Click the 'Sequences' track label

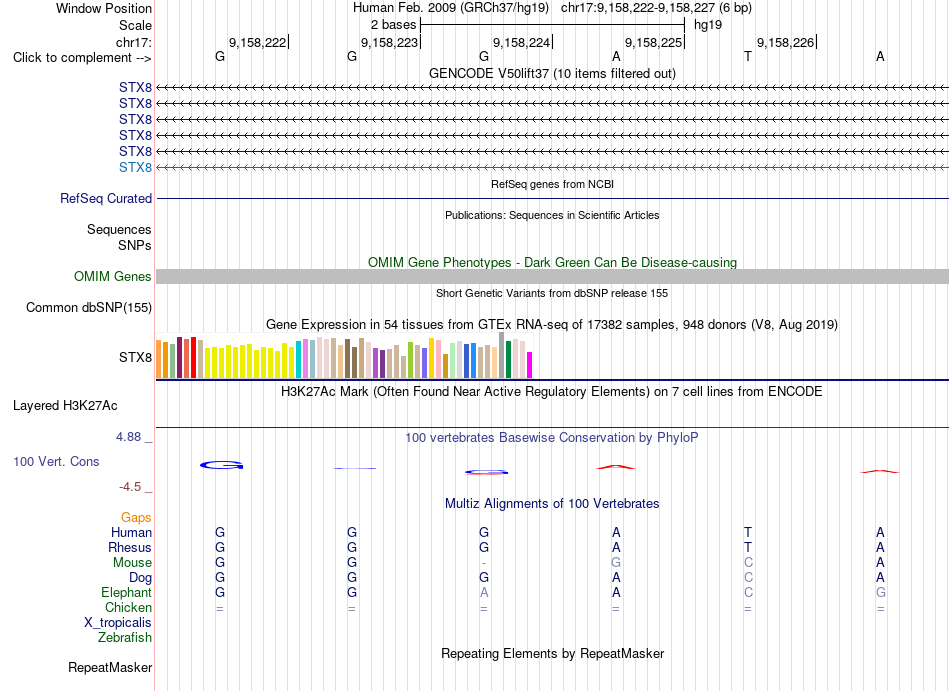119,230
